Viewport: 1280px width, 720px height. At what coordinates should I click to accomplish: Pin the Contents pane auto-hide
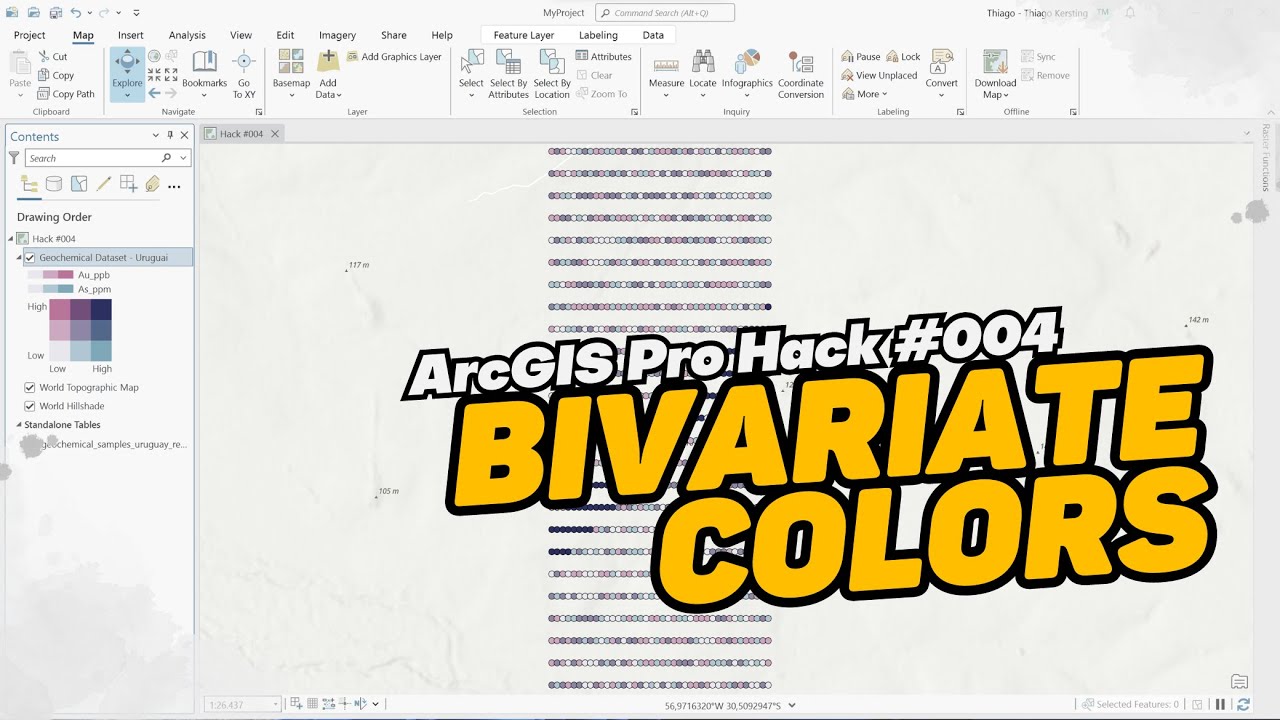[x=170, y=135]
